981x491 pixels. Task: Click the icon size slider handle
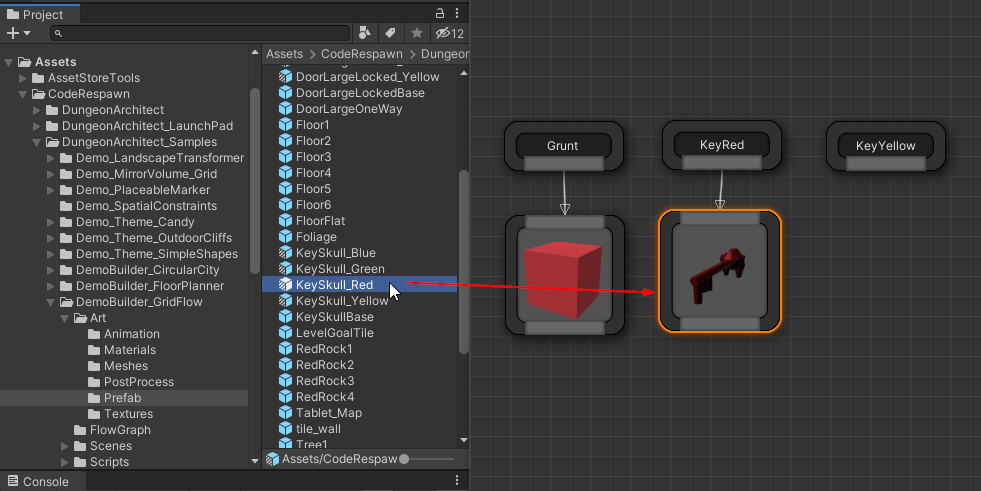coord(404,459)
